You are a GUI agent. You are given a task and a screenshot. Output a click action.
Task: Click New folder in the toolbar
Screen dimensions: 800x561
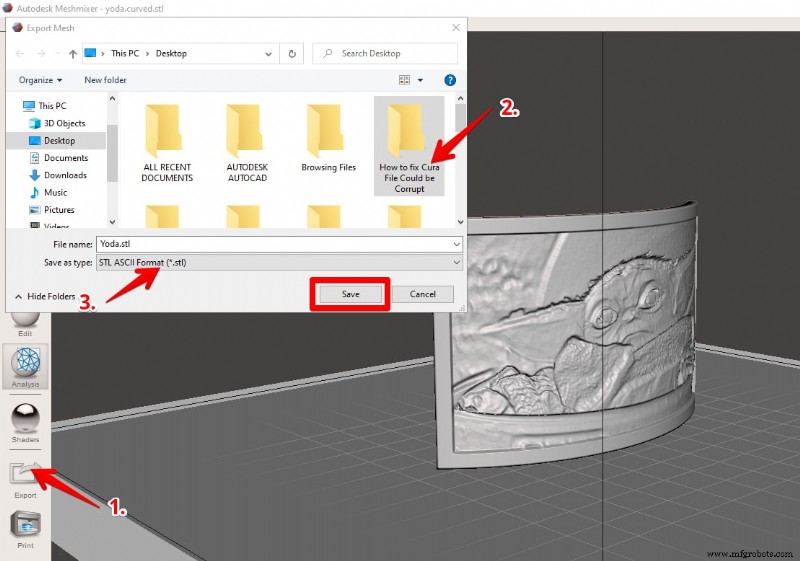[x=105, y=80]
